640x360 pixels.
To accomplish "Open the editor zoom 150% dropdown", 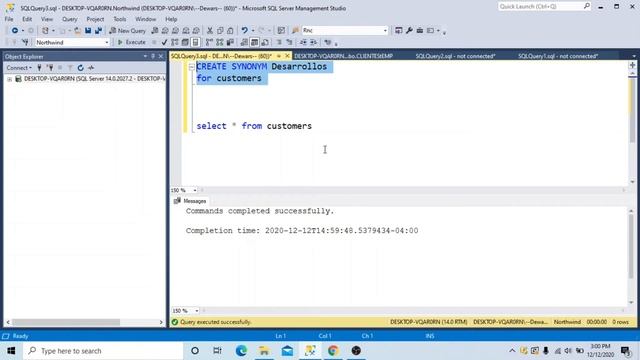I will point(195,190).
